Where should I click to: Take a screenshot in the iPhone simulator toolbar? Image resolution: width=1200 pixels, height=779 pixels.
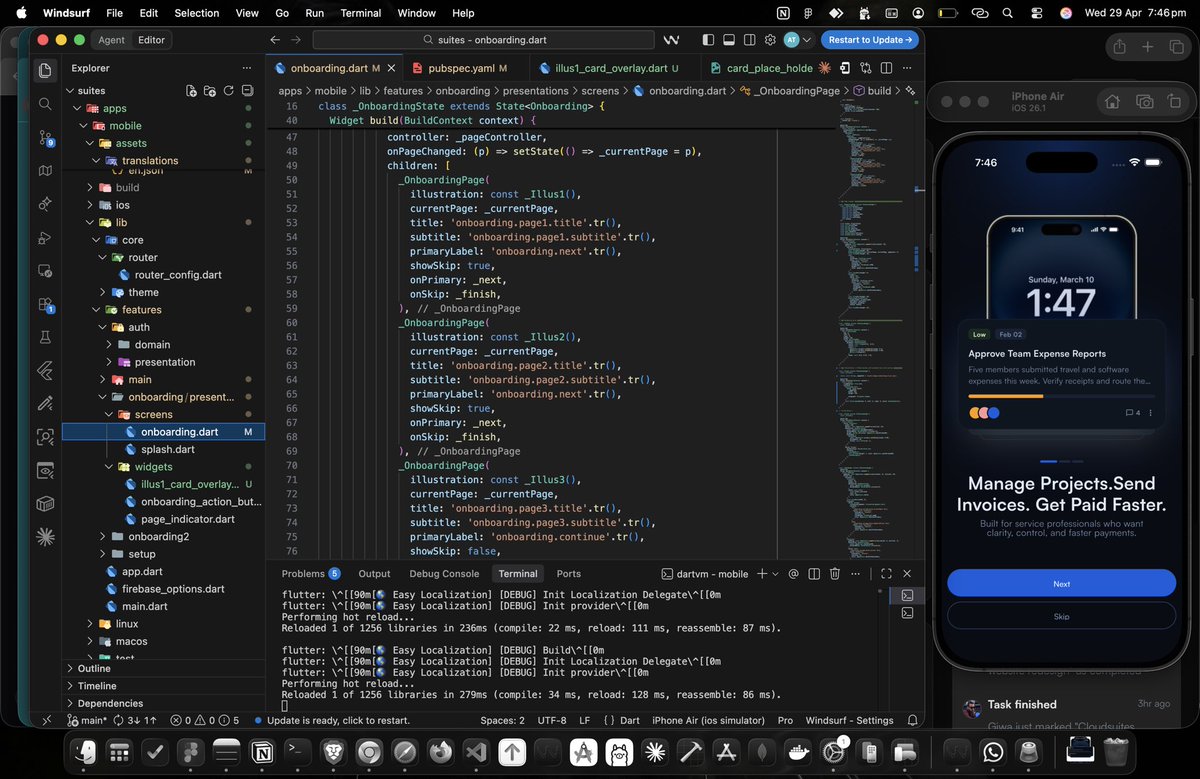[x=1144, y=102]
